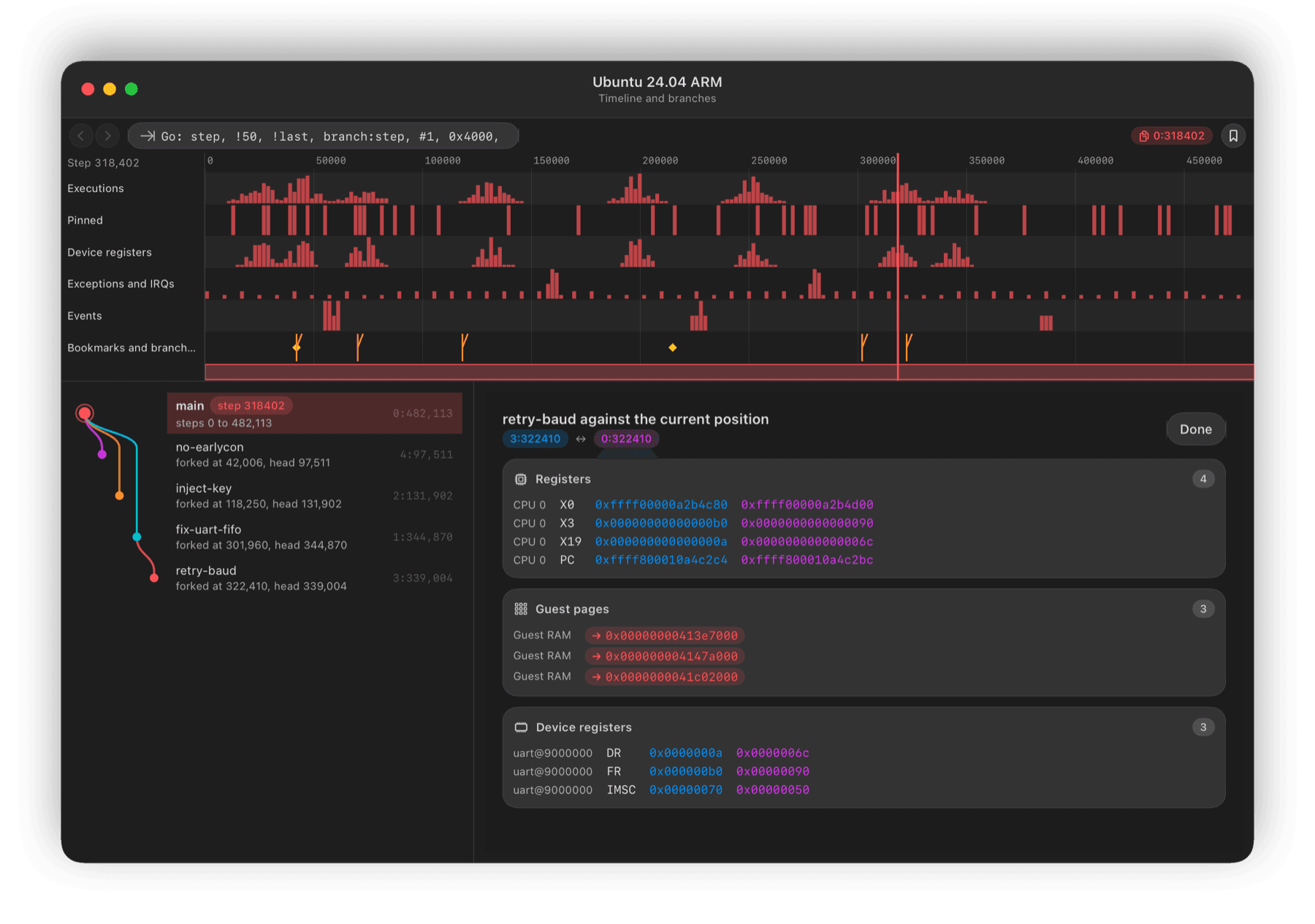Click the red node at main branch origin

point(85,413)
